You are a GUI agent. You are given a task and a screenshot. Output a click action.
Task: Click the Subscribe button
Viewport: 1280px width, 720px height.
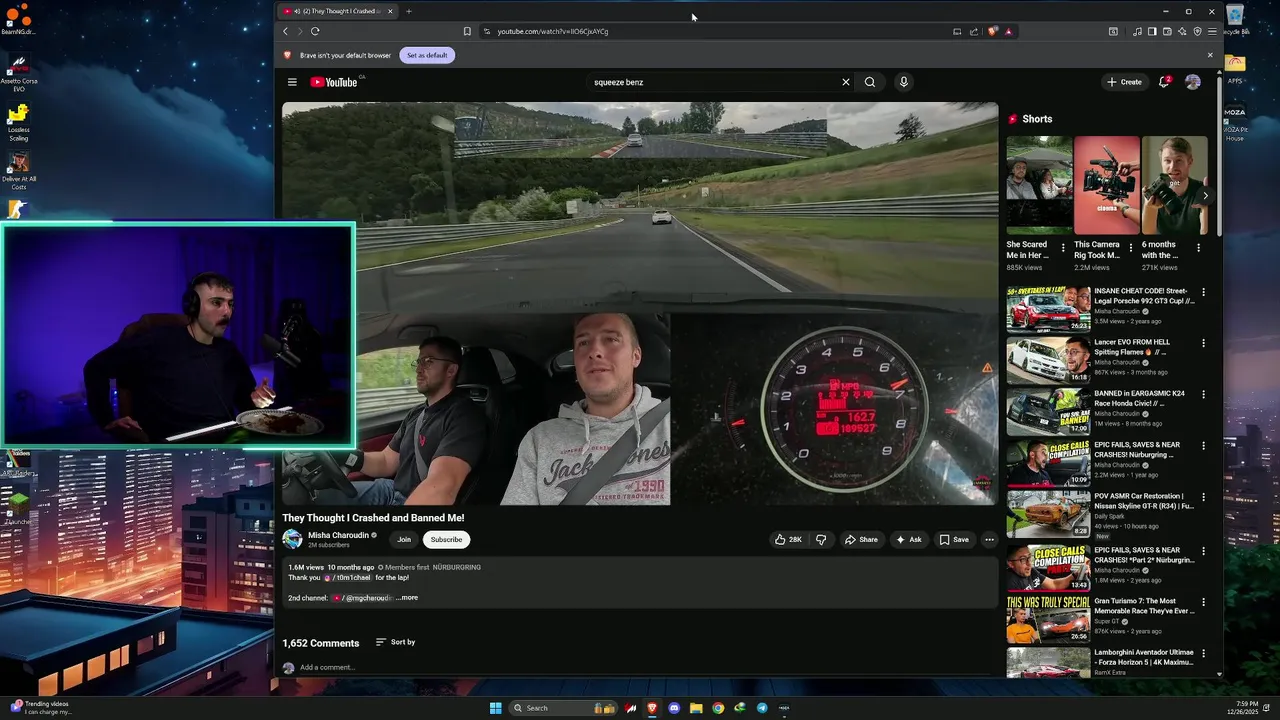pyautogui.click(x=446, y=539)
